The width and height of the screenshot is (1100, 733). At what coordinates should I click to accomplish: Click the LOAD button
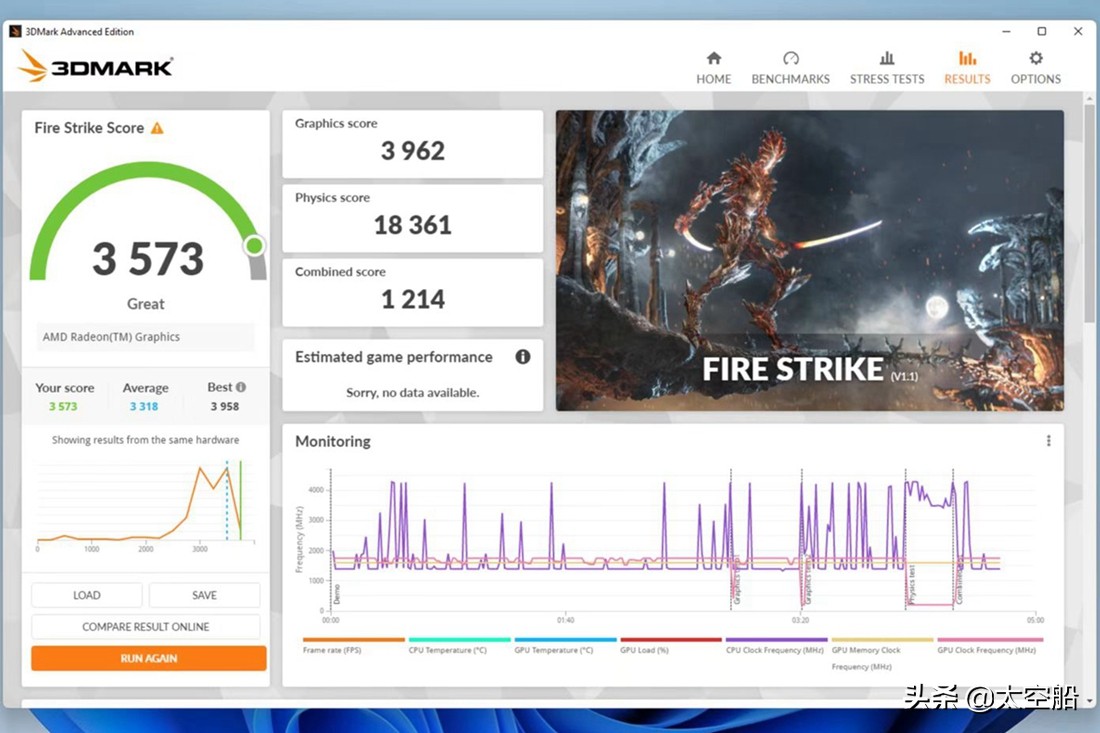point(87,595)
